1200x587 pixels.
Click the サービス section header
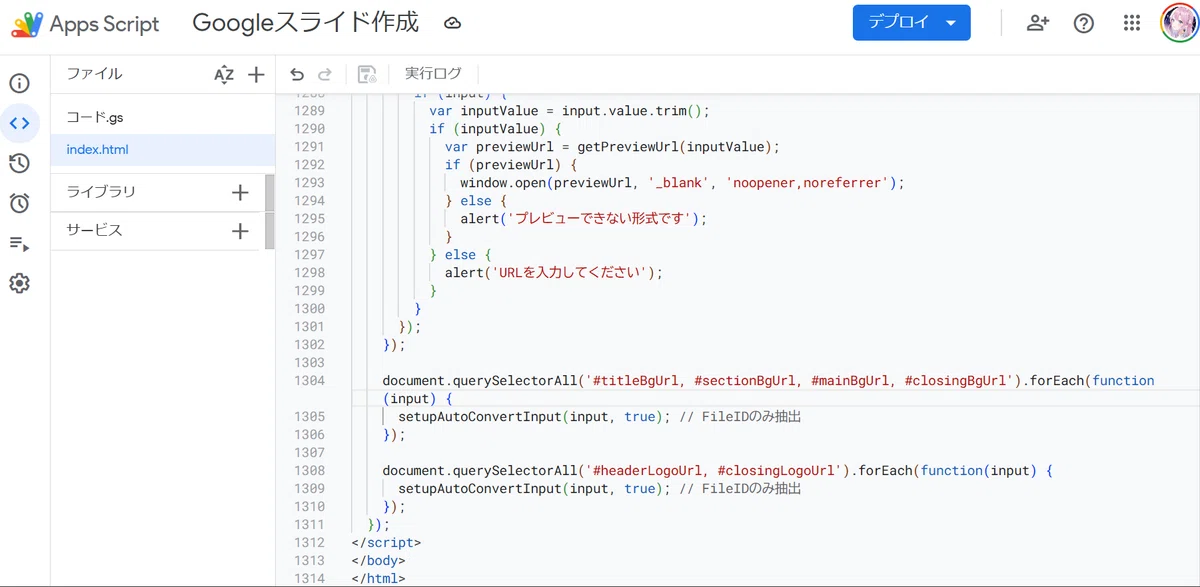pyautogui.click(x=94, y=230)
